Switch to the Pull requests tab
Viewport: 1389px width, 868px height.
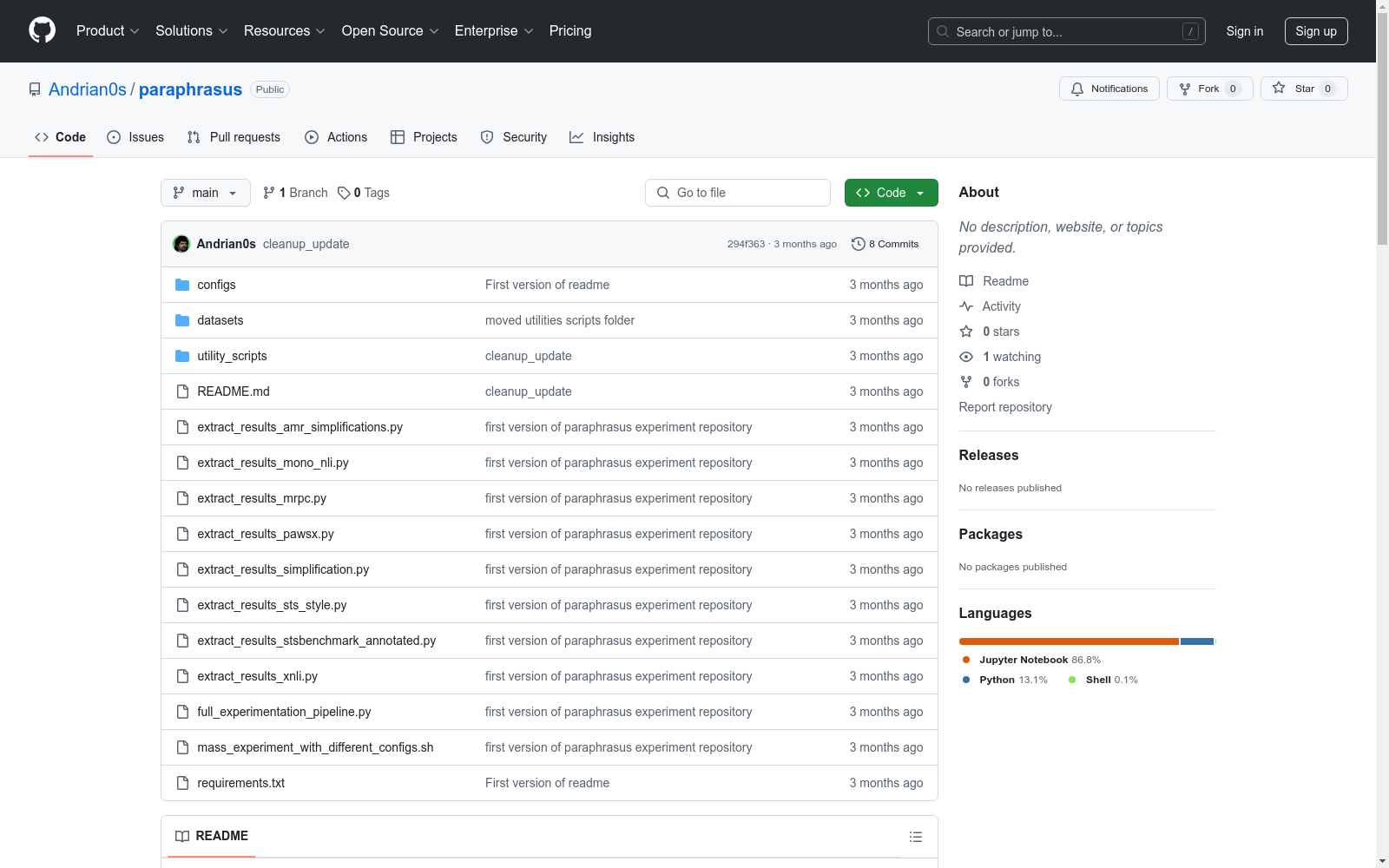tap(234, 137)
